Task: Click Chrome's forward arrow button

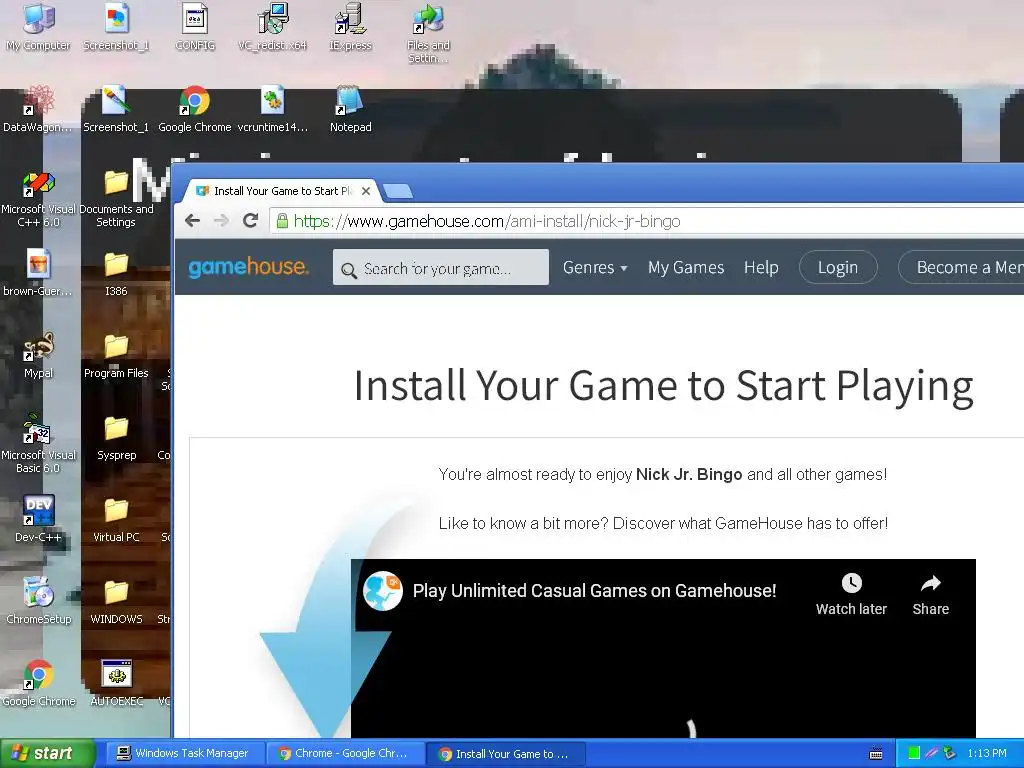Action: pyautogui.click(x=221, y=221)
